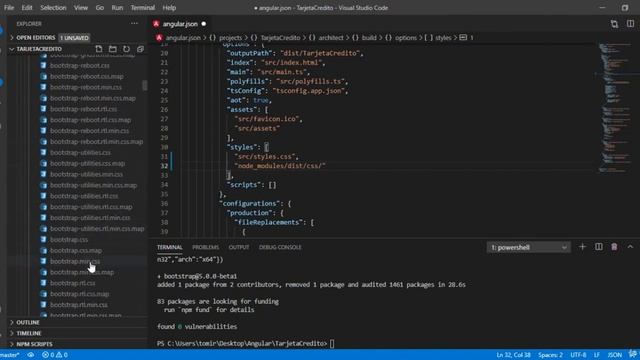The height and width of the screenshot is (360, 640).
Task: Open the Go menu
Action: [x=100, y=8]
